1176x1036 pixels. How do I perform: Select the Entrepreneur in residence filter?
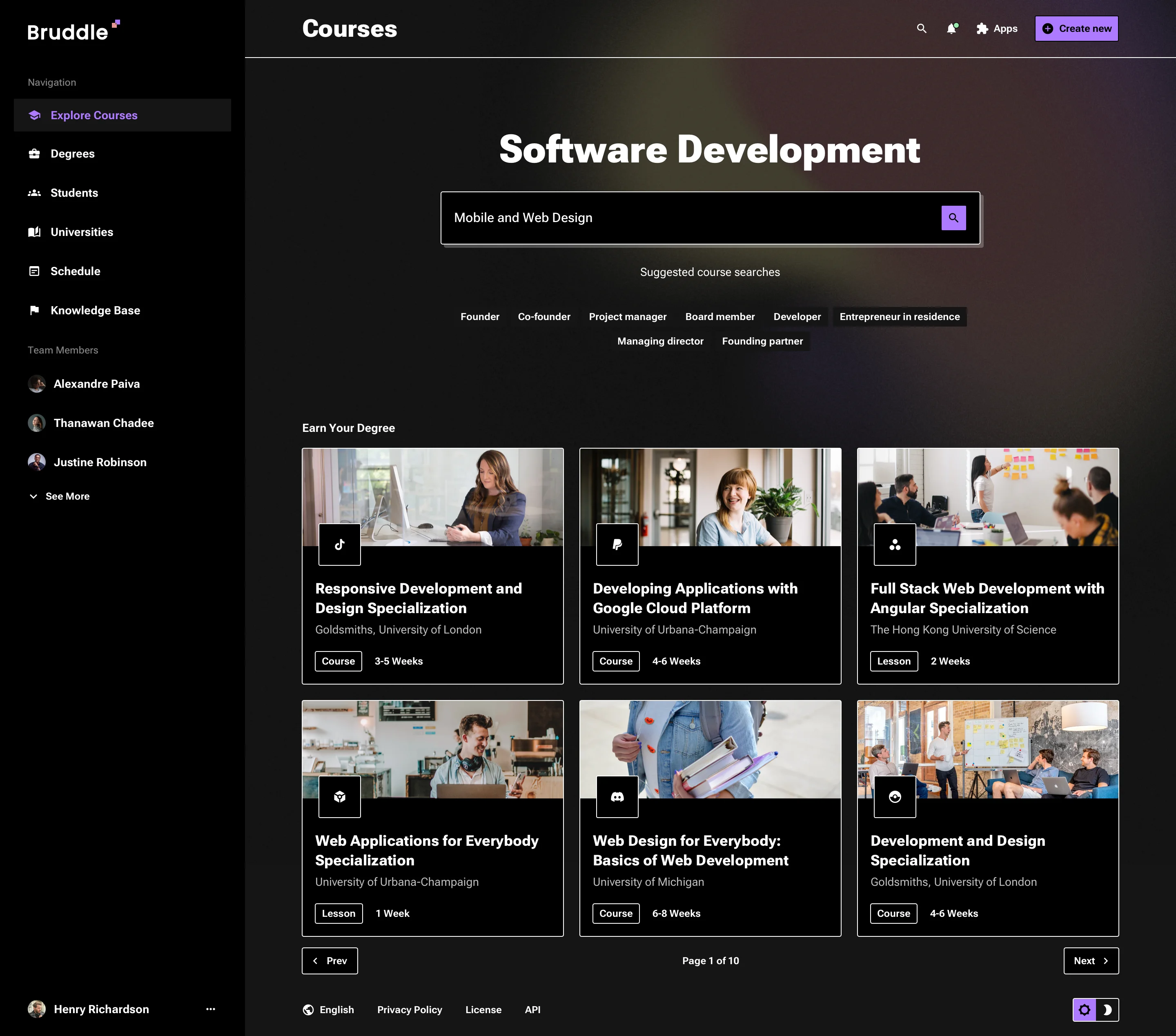tap(899, 316)
